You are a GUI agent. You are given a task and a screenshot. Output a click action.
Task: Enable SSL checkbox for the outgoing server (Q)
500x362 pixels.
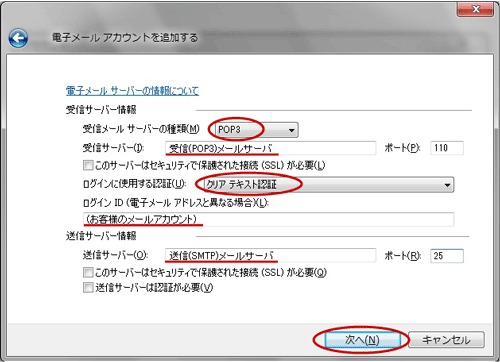coord(88,273)
